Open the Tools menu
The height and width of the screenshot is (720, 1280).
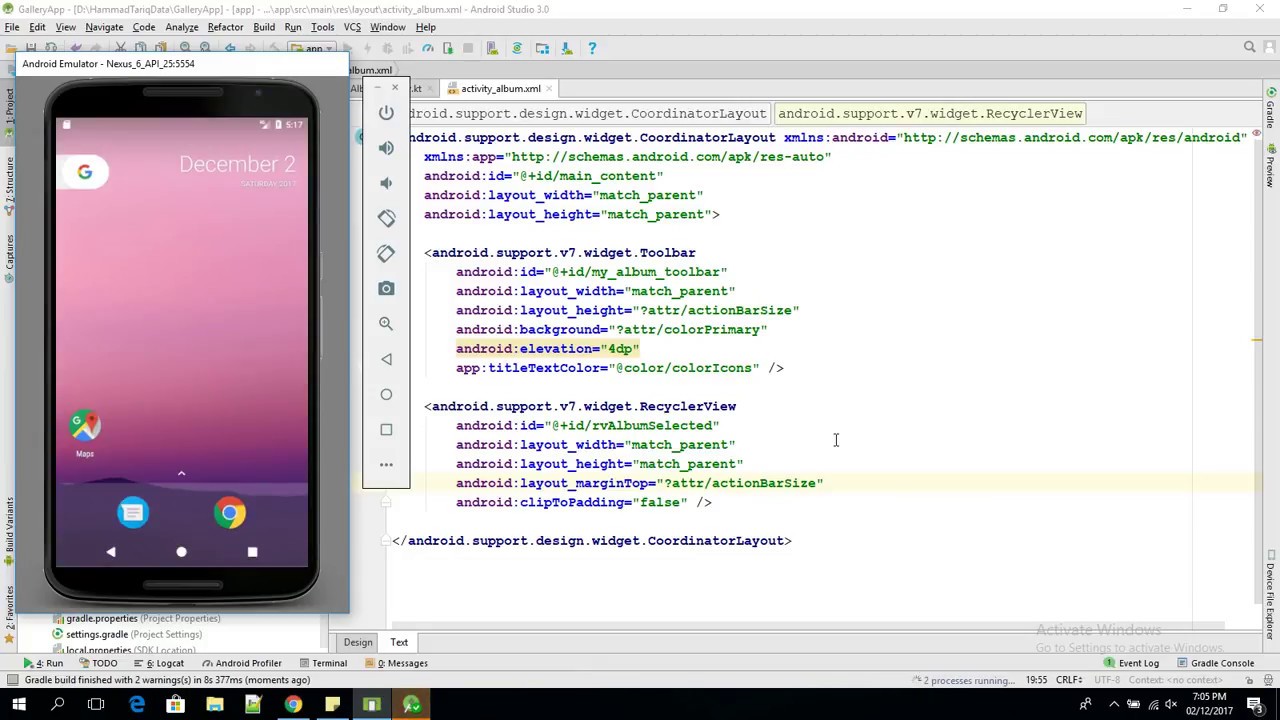point(322,27)
